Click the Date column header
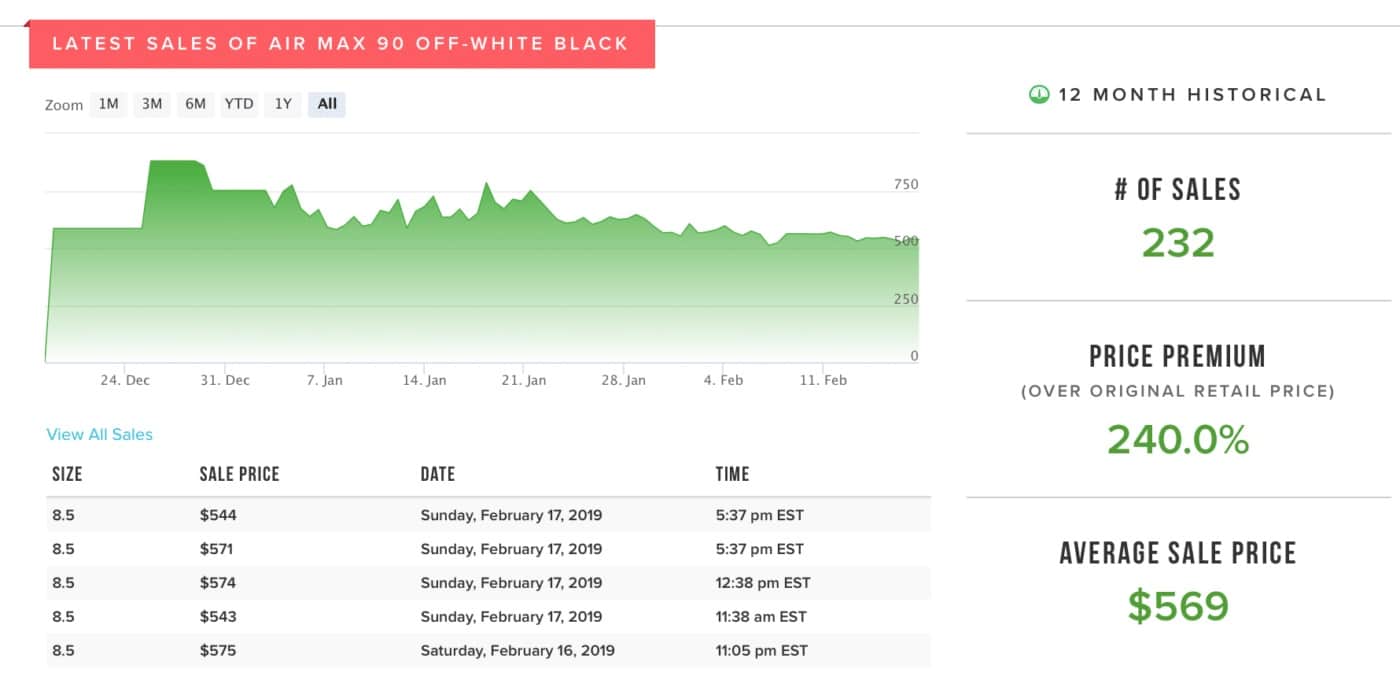The height and width of the screenshot is (680, 1400). pyautogui.click(x=437, y=474)
